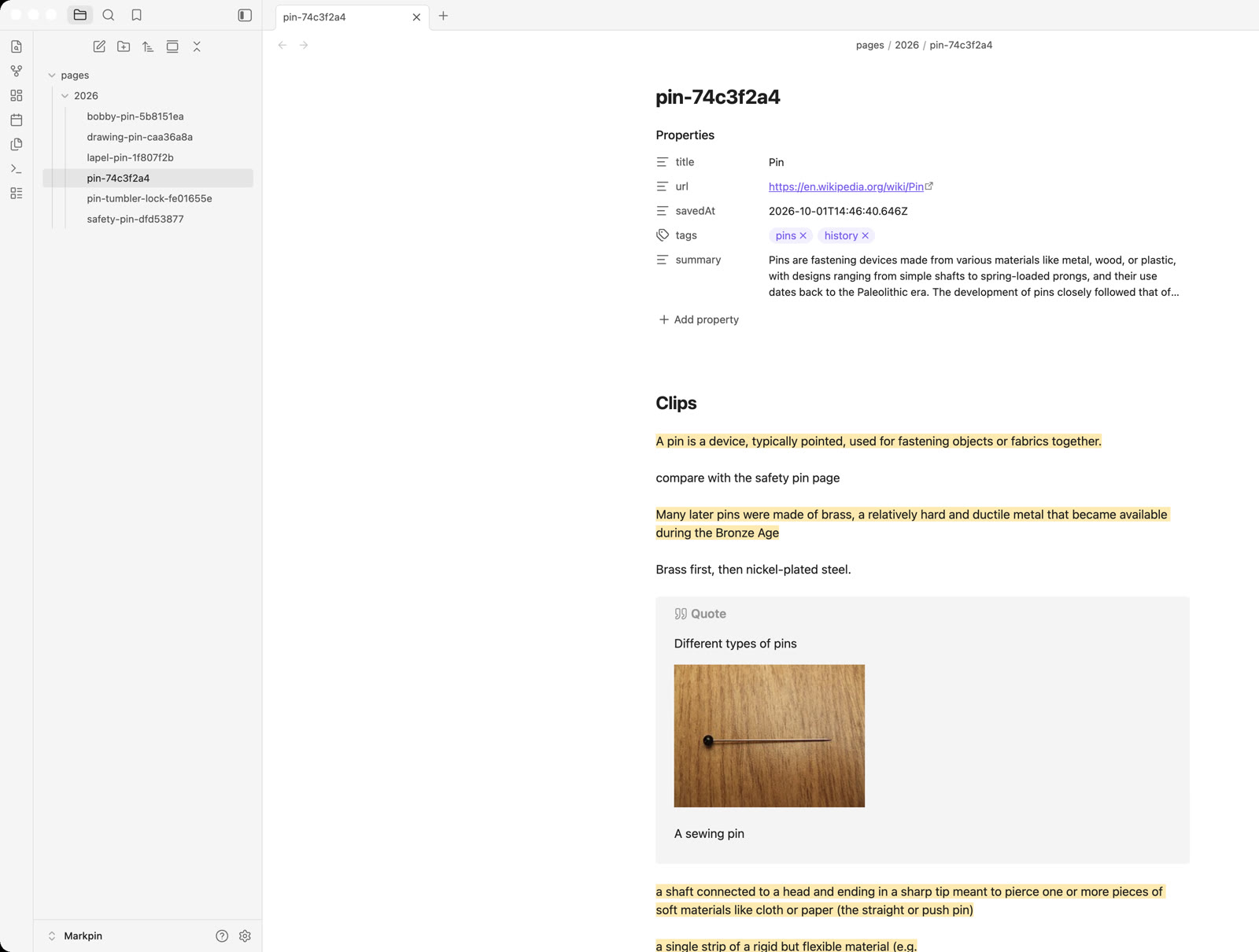Open the file explorer folder icon
The image size is (1259, 952).
tap(80, 15)
